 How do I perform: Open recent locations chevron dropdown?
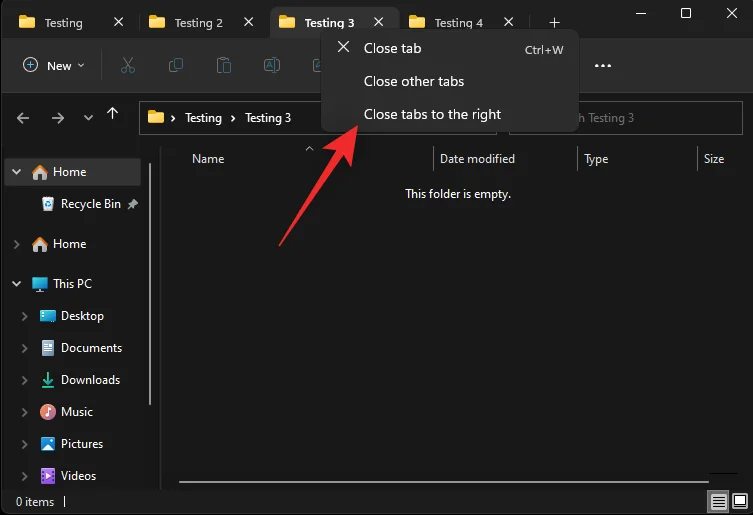tap(86, 117)
